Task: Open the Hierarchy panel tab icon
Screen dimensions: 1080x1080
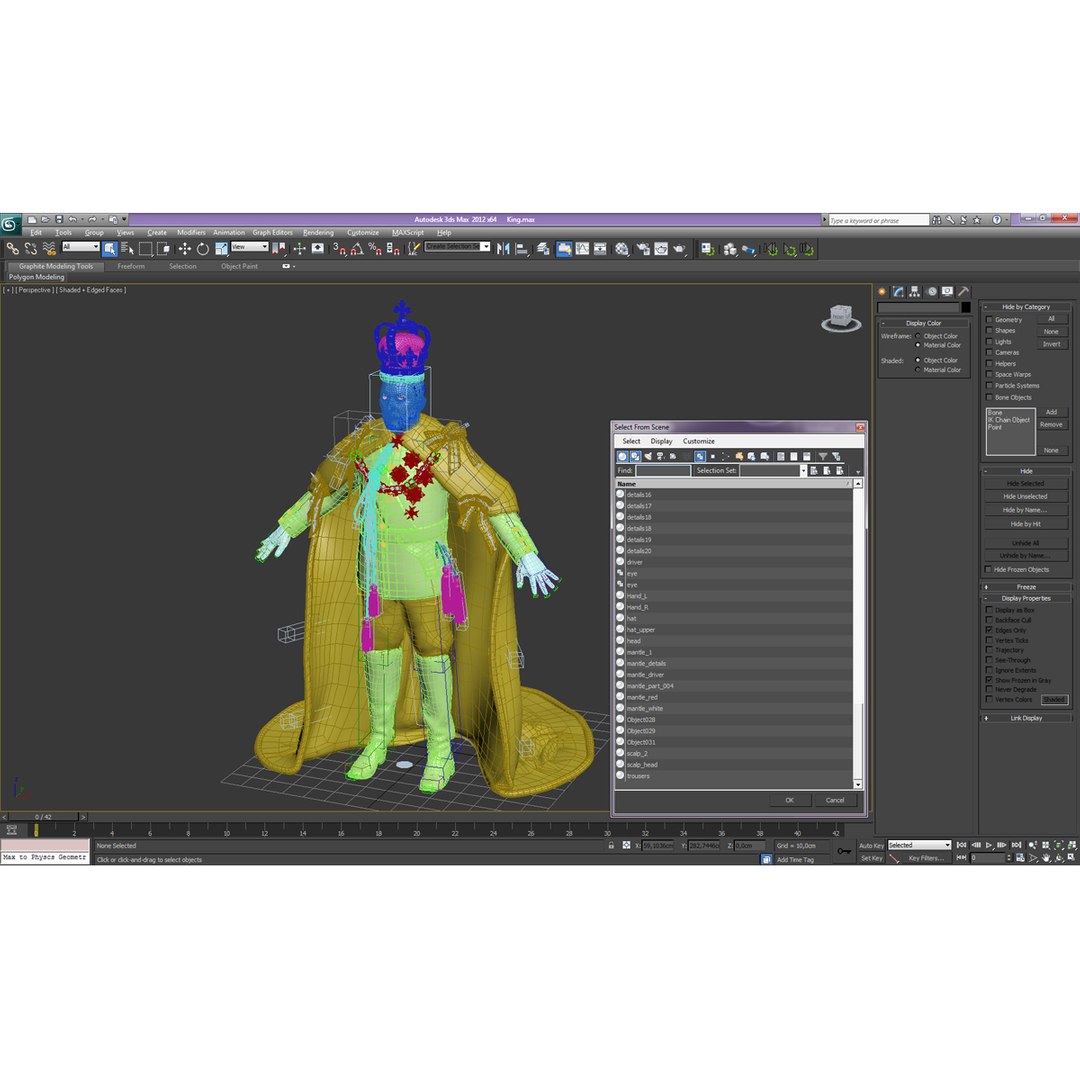Action: point(915,291)
